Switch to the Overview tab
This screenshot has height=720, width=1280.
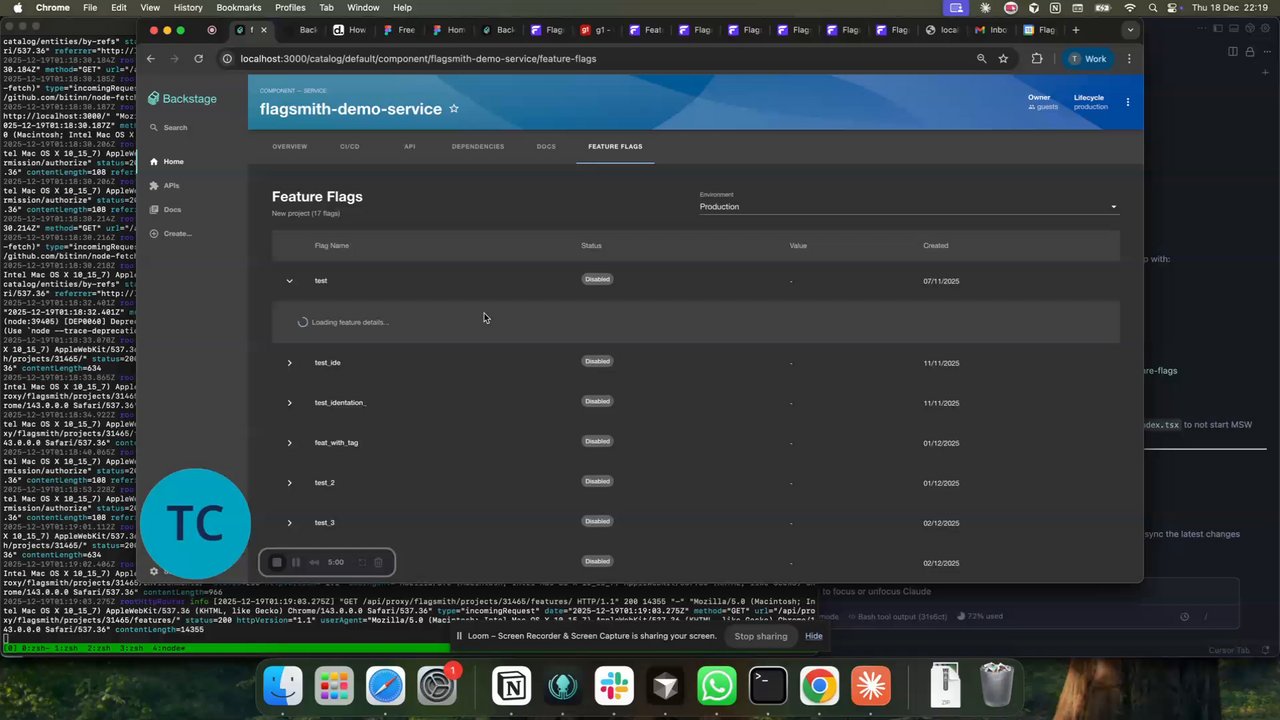tap(290, 147)
